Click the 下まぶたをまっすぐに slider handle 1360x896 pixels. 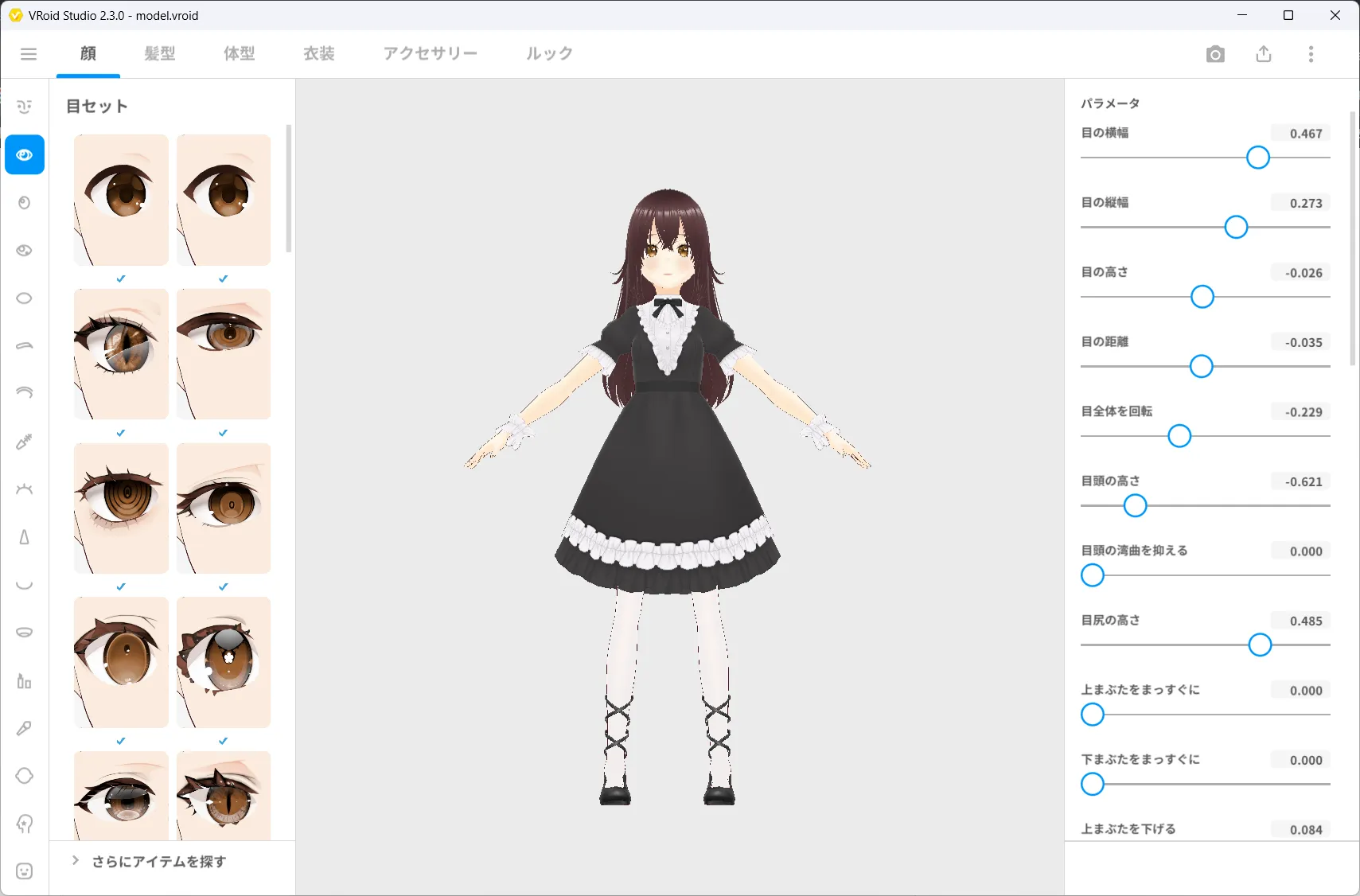tap(1093, 785)
